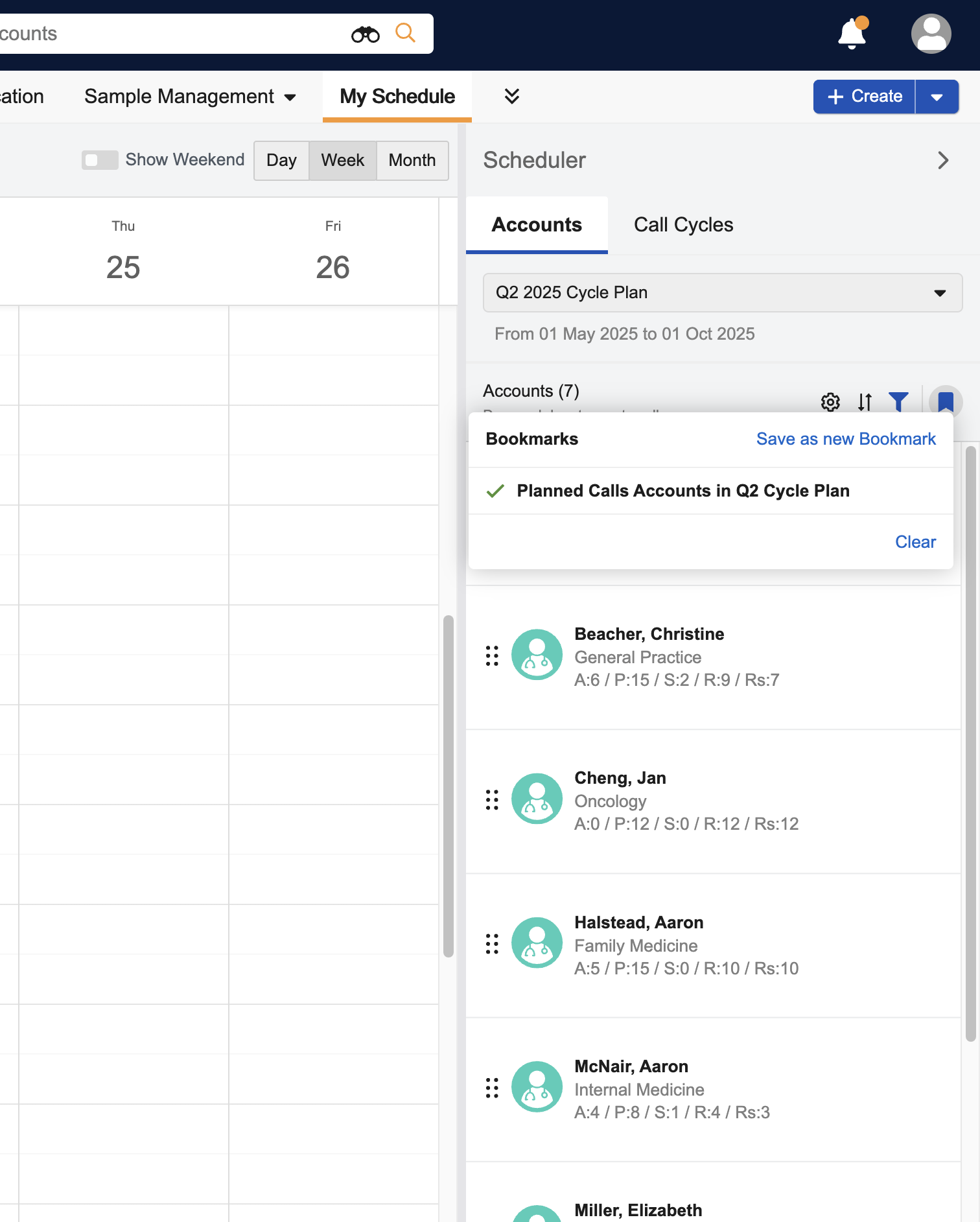This screenshot has height=1222, width=980.
Task: Click the orange magnifying glass search icon
Action: point(405,32)
